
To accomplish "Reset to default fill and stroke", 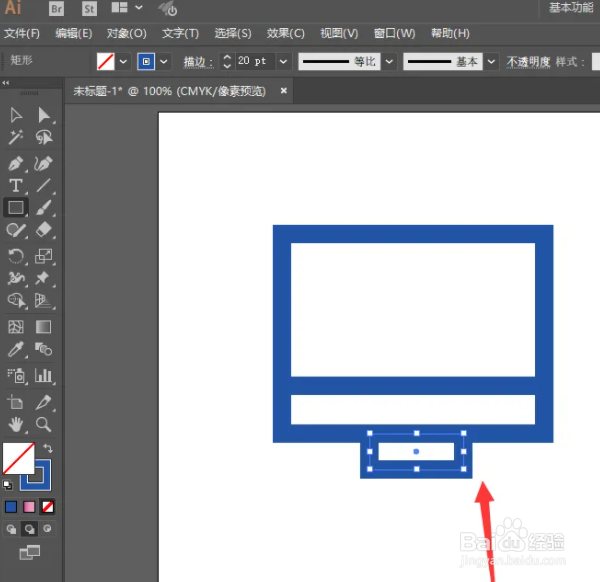I will (8, 485).
